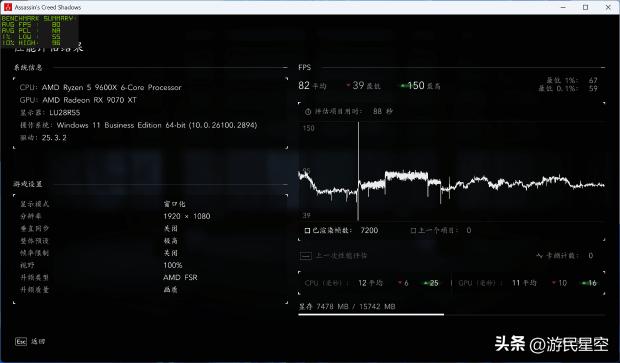Click the green arrow beside GPU maximum 16
Screen dimensions: 620x363
(584, 283)
